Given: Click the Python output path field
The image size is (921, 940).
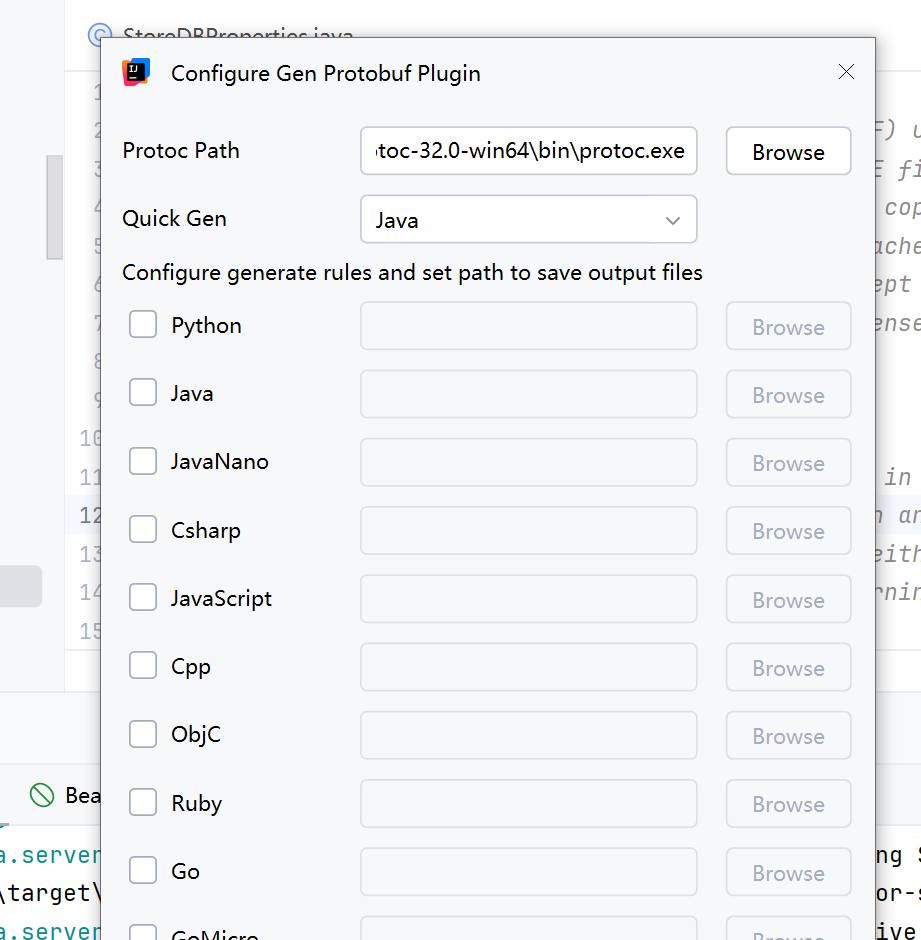Looking at the screenshot, I should pyautogui.click(x=528, y=326).
